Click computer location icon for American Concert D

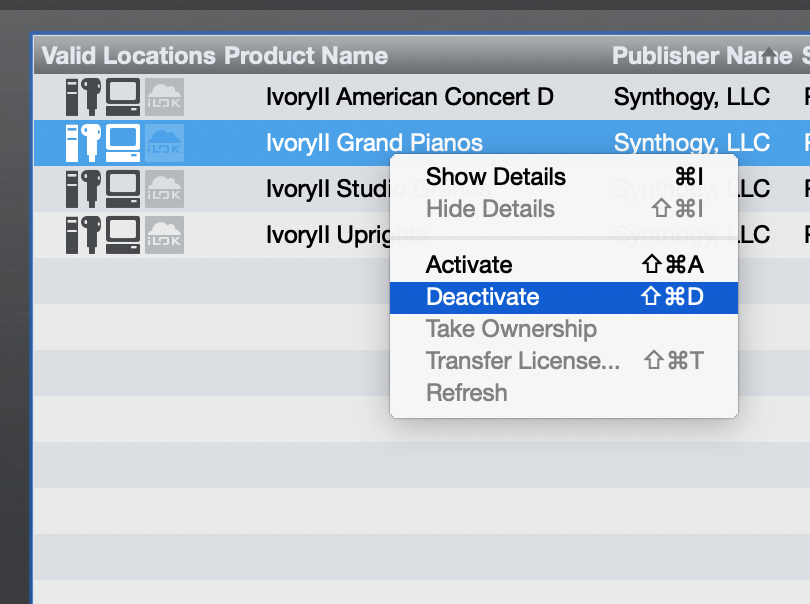click(123, 97)
